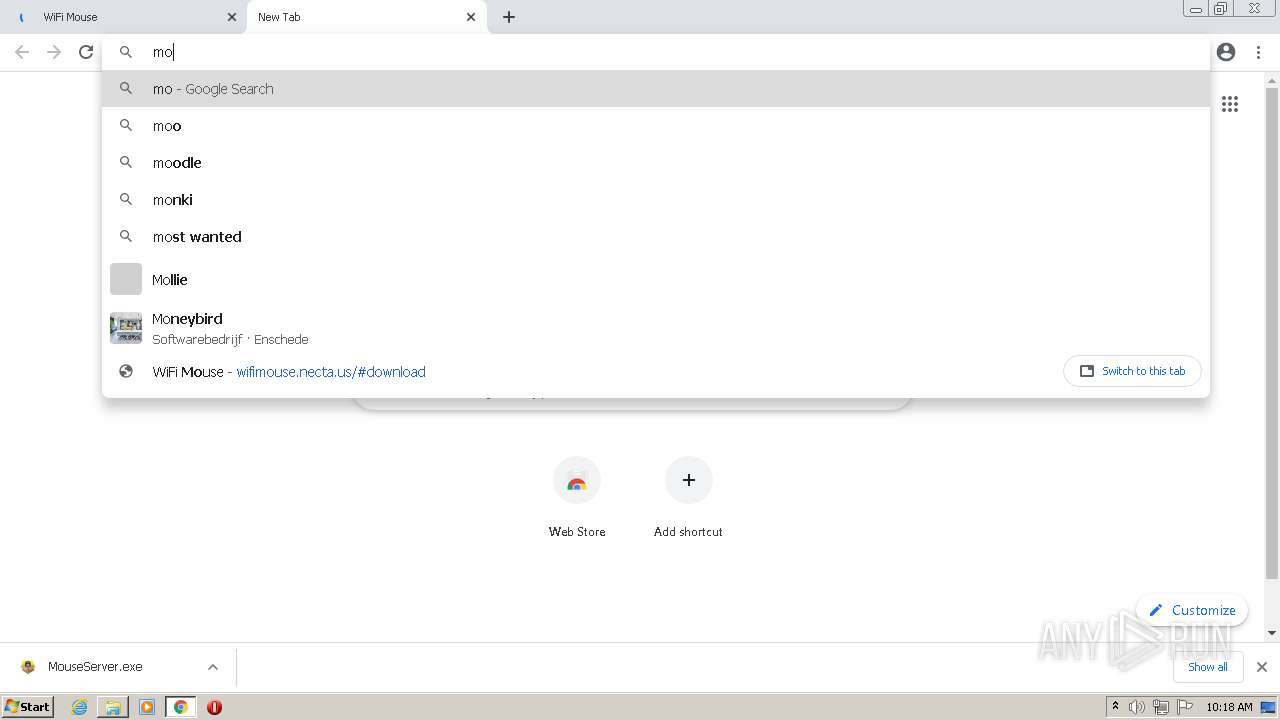Viewport: 1280px width, 720px height.
Task: Open the Google apps grid
Action: (1230, 104)
